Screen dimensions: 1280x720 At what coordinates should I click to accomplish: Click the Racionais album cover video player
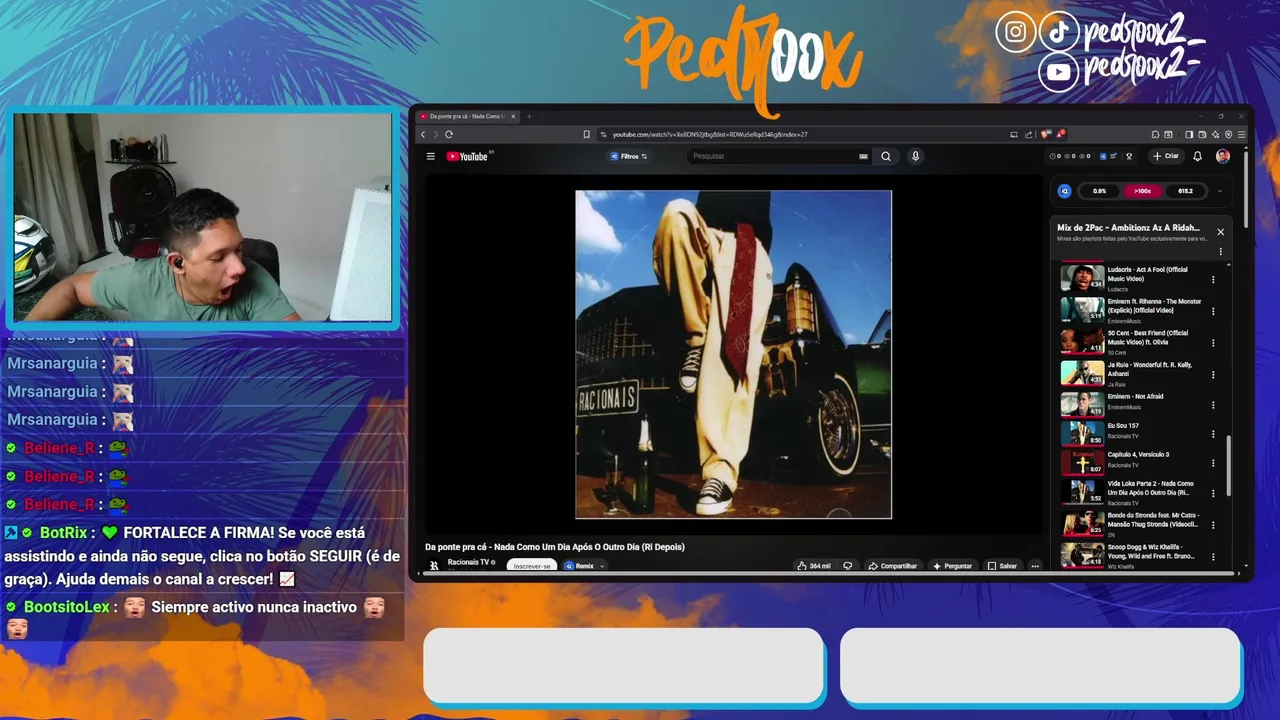click(x=733, y=354)
